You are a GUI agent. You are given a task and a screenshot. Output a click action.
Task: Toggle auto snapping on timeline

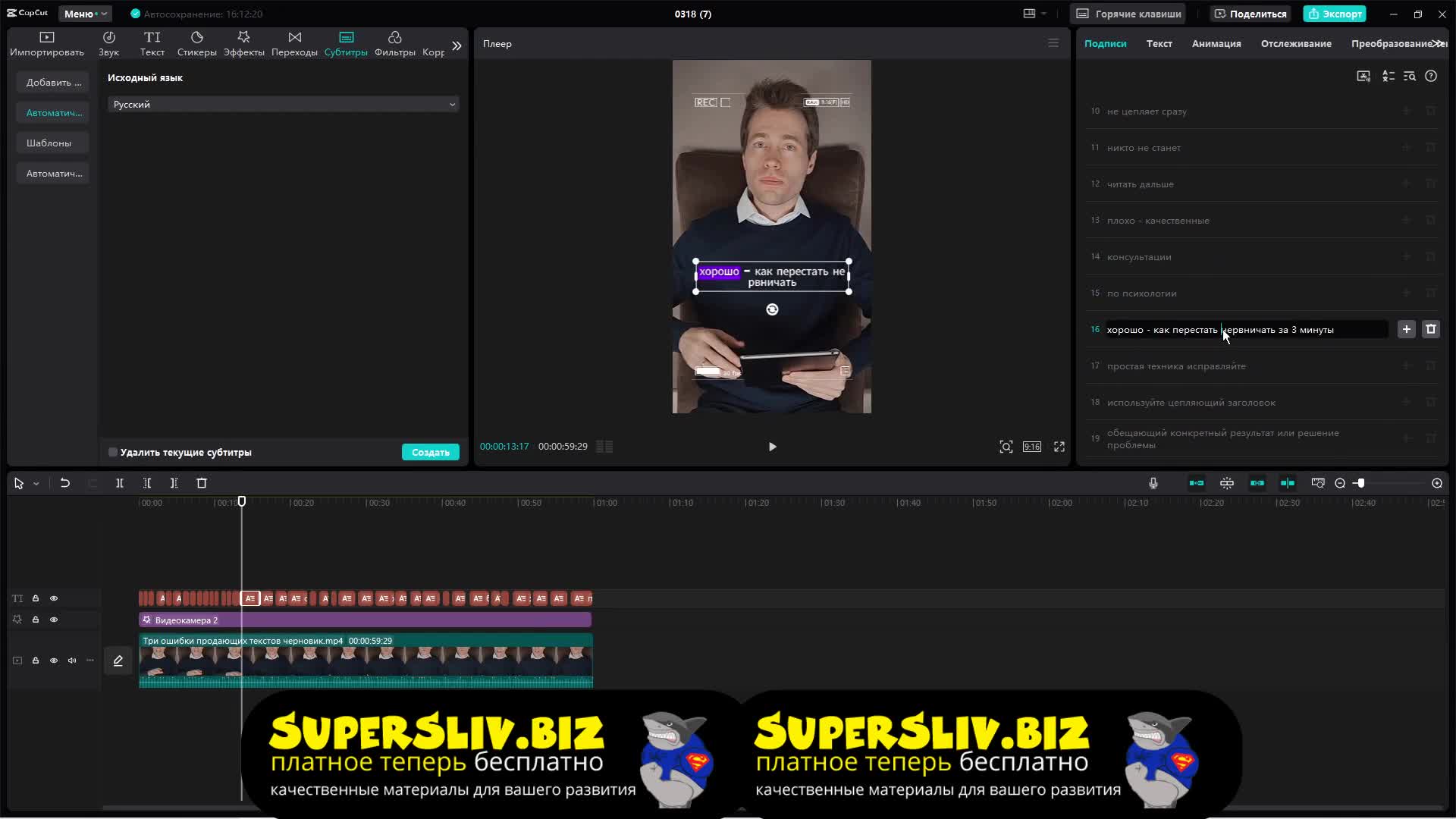(x=1227, y=483)
